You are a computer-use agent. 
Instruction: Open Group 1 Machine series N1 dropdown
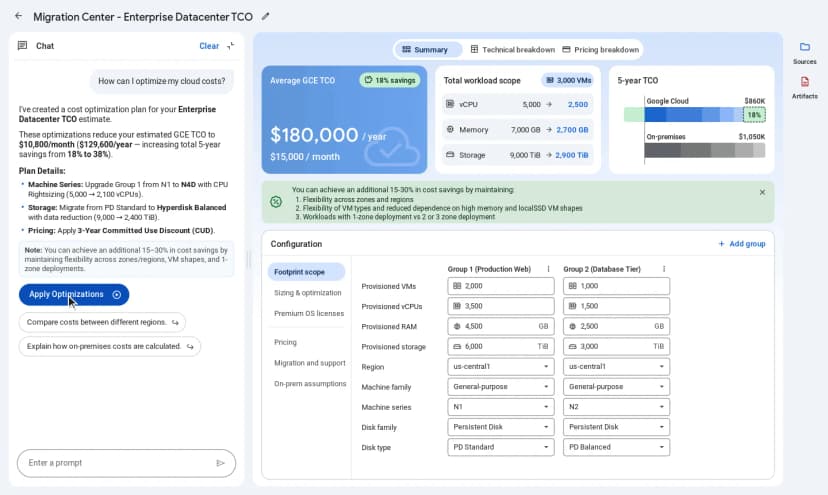(x=501, y=407)
